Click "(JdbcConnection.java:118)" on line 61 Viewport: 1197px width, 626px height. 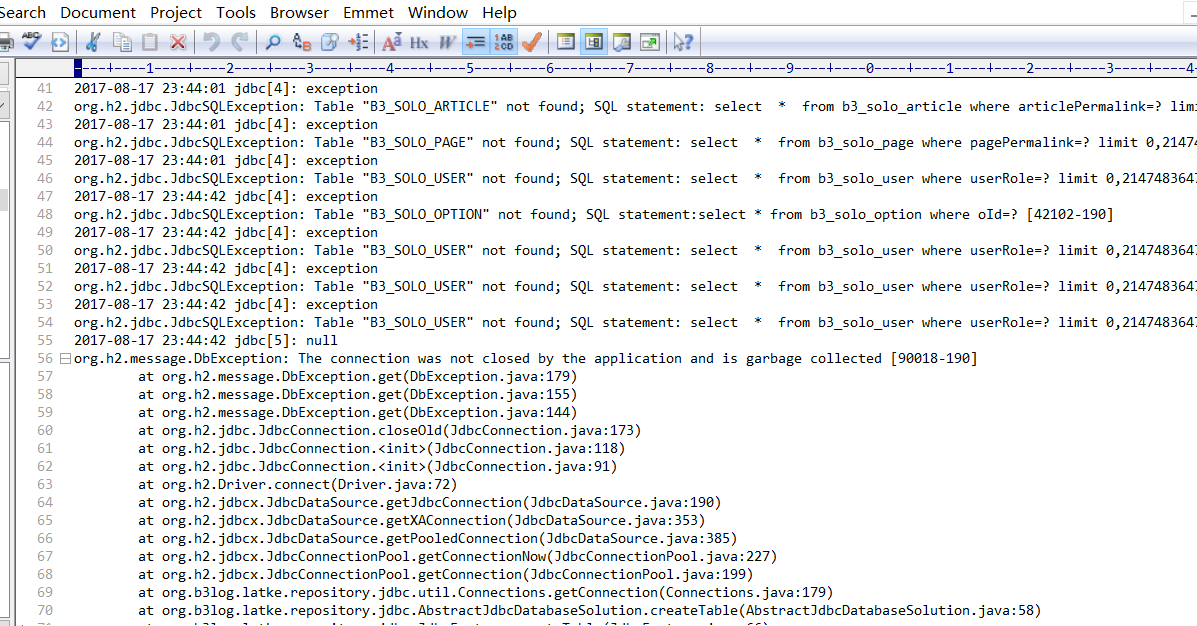[x=526, y=449]
